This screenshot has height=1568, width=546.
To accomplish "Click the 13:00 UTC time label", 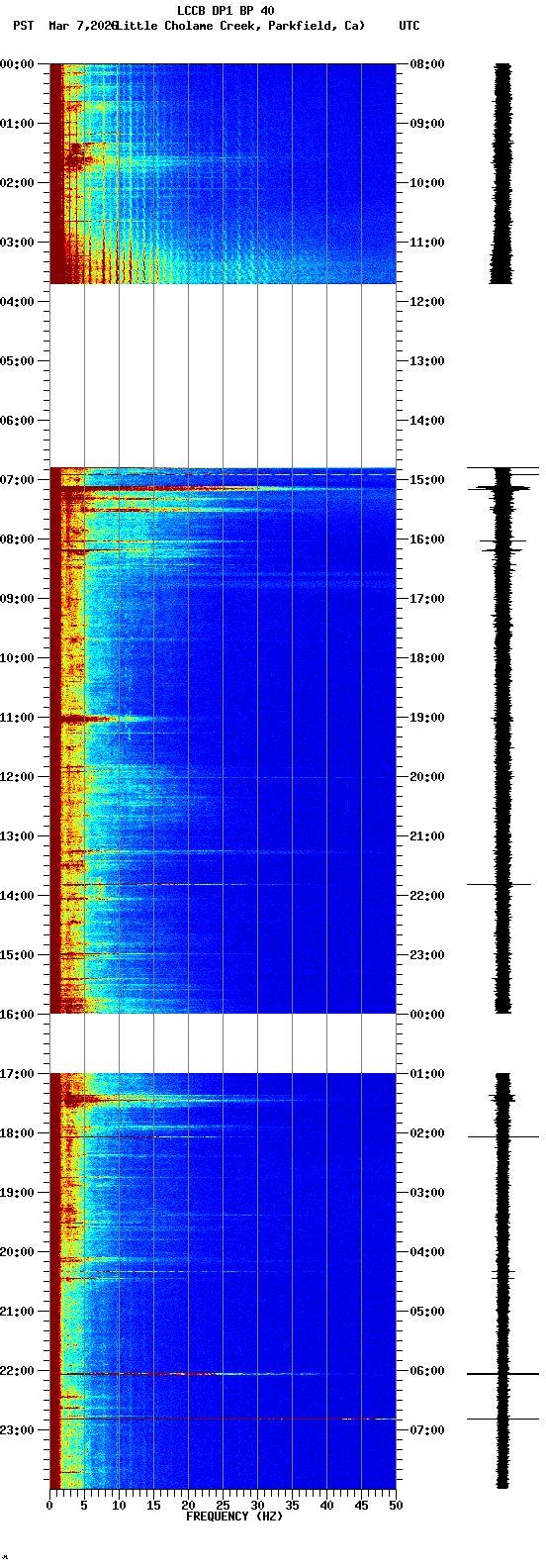I will [x=428, y=361].
